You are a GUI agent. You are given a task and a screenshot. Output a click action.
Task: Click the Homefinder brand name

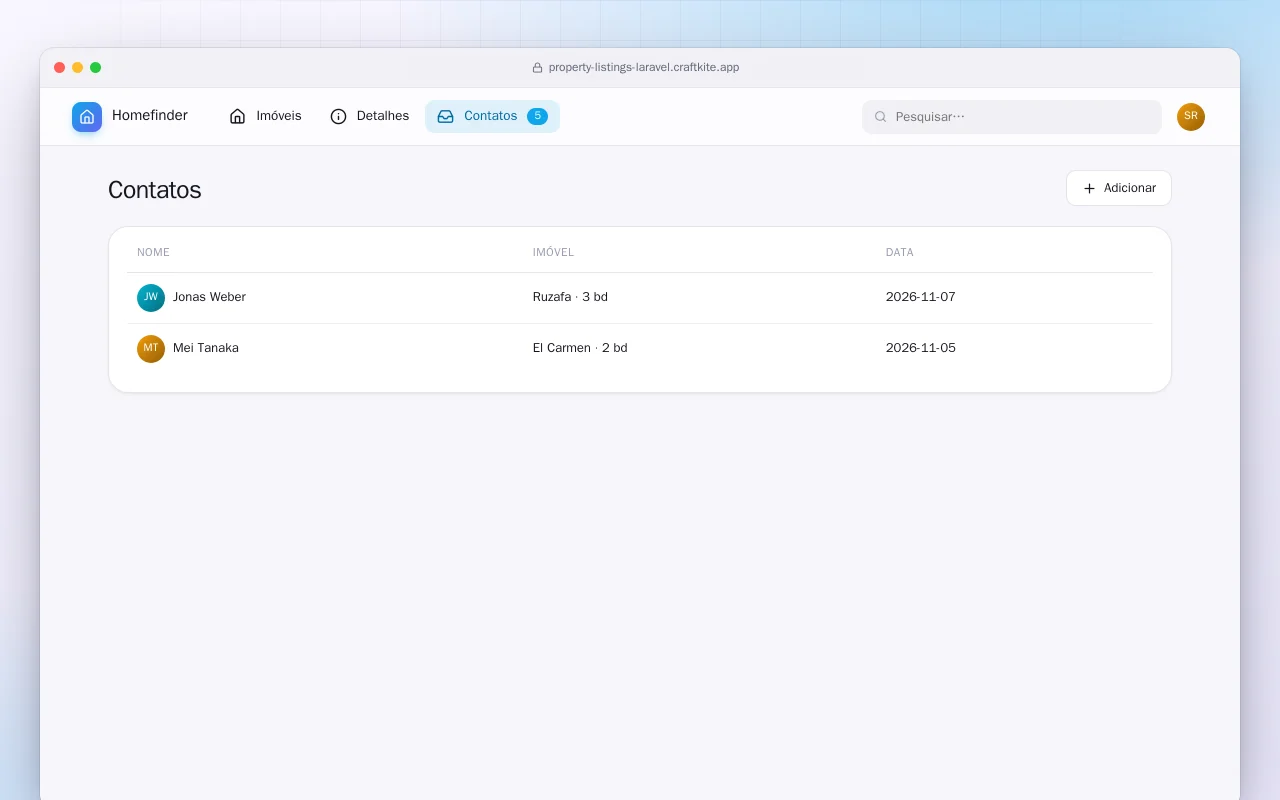pos(150,116)
